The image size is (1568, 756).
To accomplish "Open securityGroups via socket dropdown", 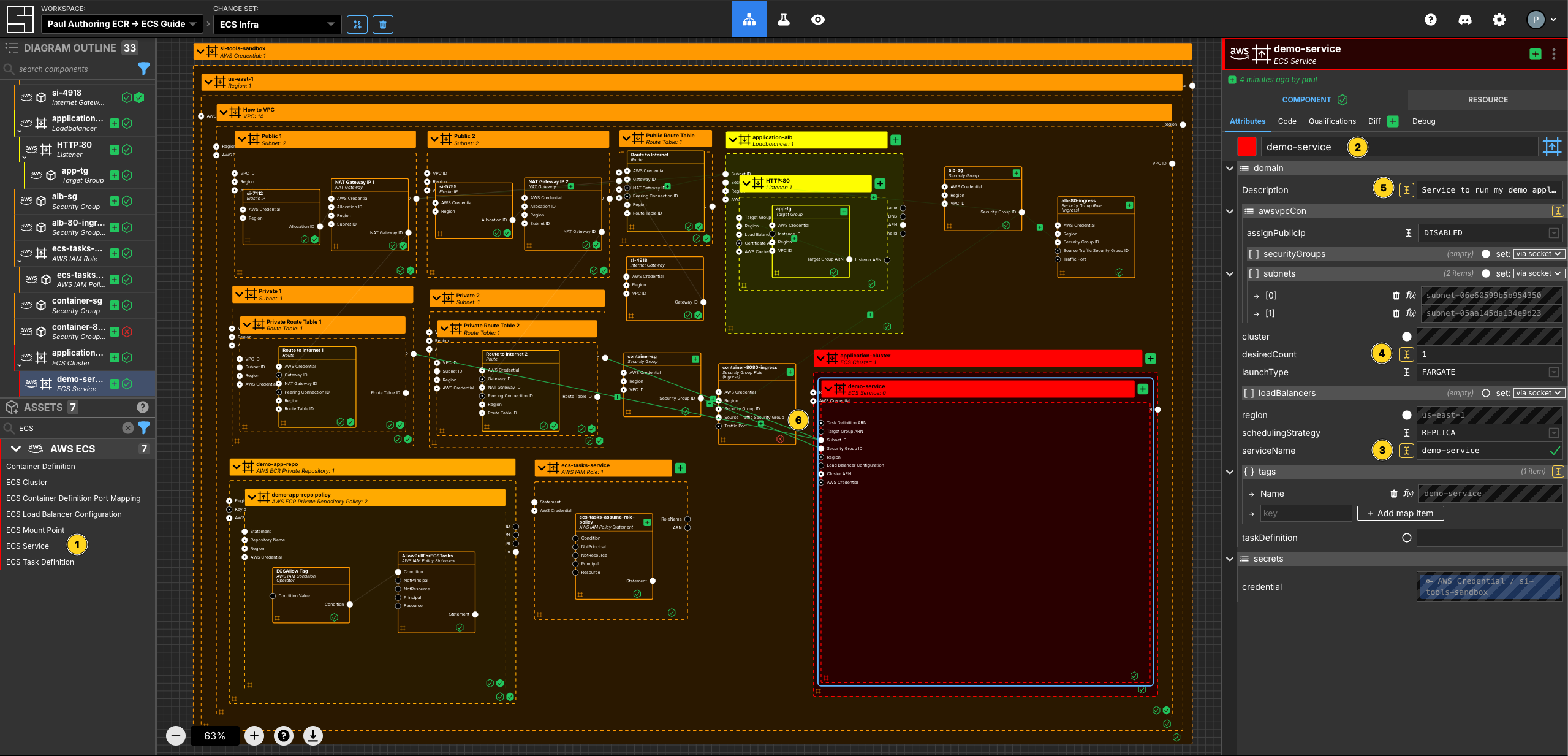I will point(1538,254).
